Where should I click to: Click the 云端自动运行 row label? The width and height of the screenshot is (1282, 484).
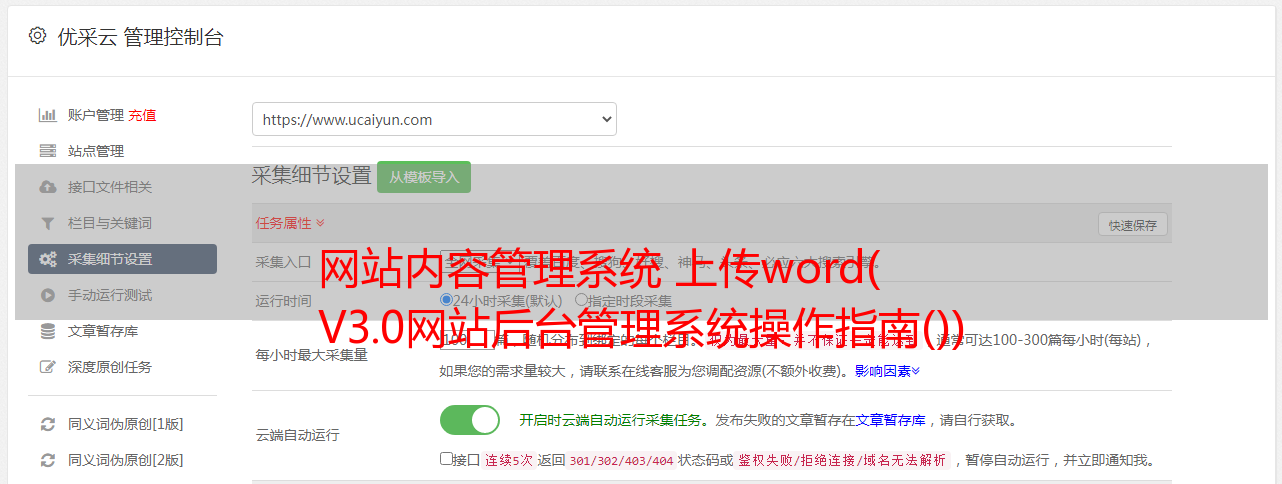297,435
